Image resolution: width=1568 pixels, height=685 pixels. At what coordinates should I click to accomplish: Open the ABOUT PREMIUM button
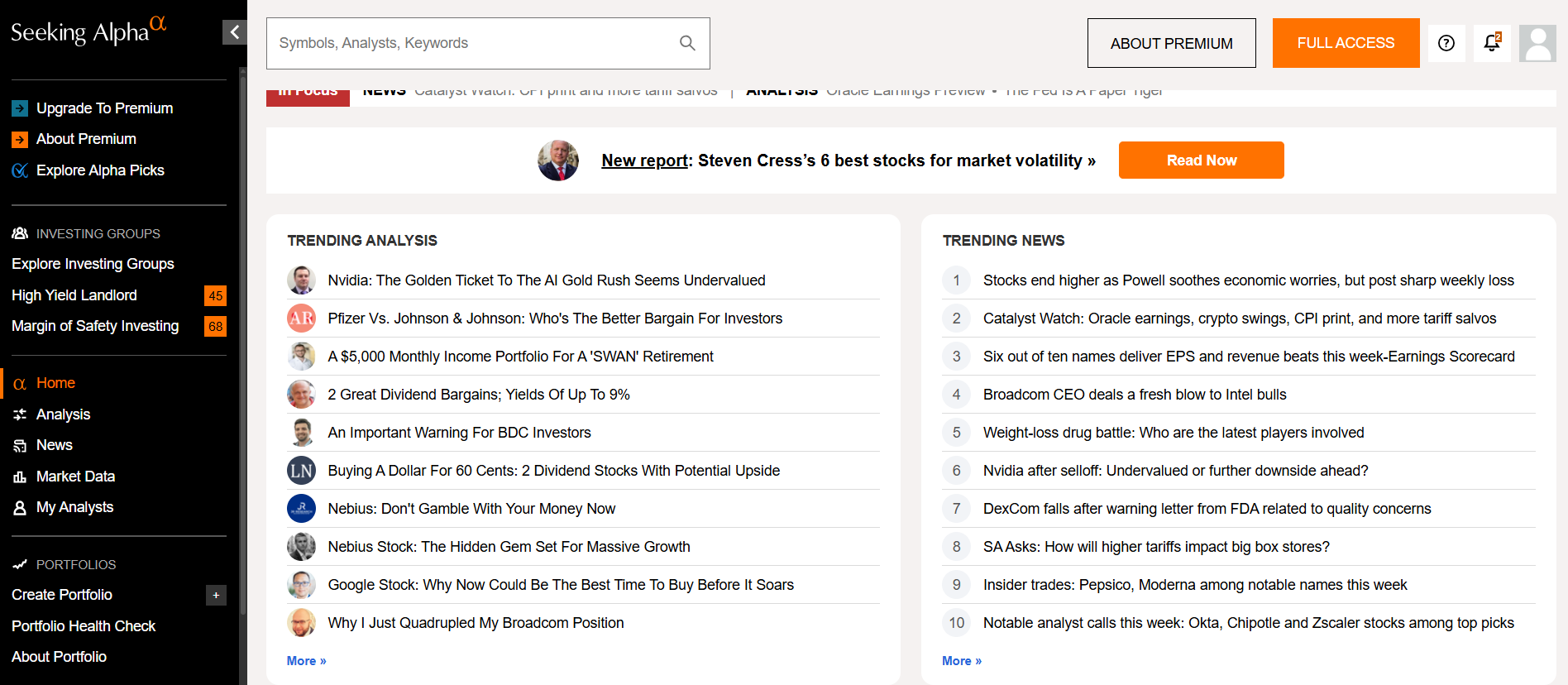pyautogui.click(x=1171, y=43)
